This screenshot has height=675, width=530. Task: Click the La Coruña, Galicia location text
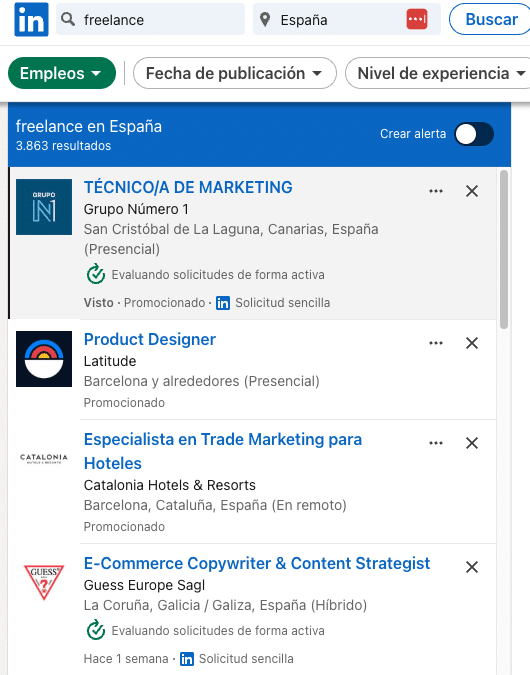(x=225, y=605)
